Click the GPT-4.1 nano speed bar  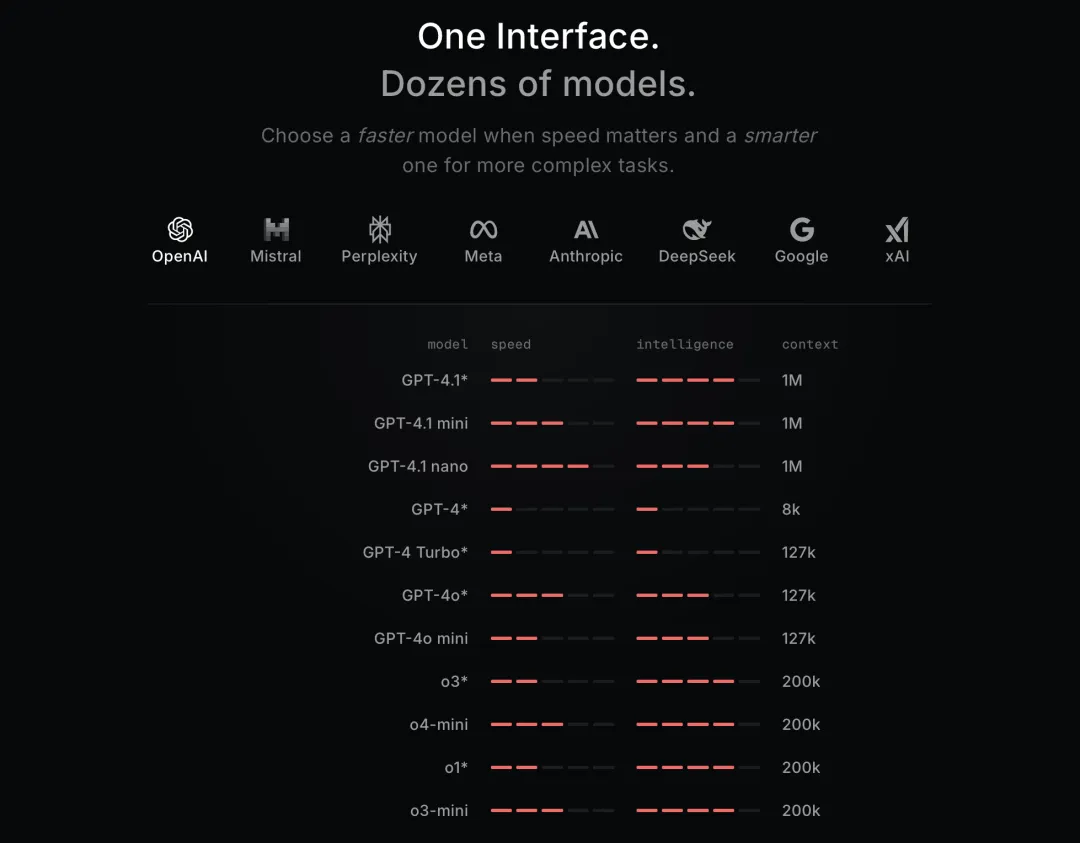[x=552, y=466]
